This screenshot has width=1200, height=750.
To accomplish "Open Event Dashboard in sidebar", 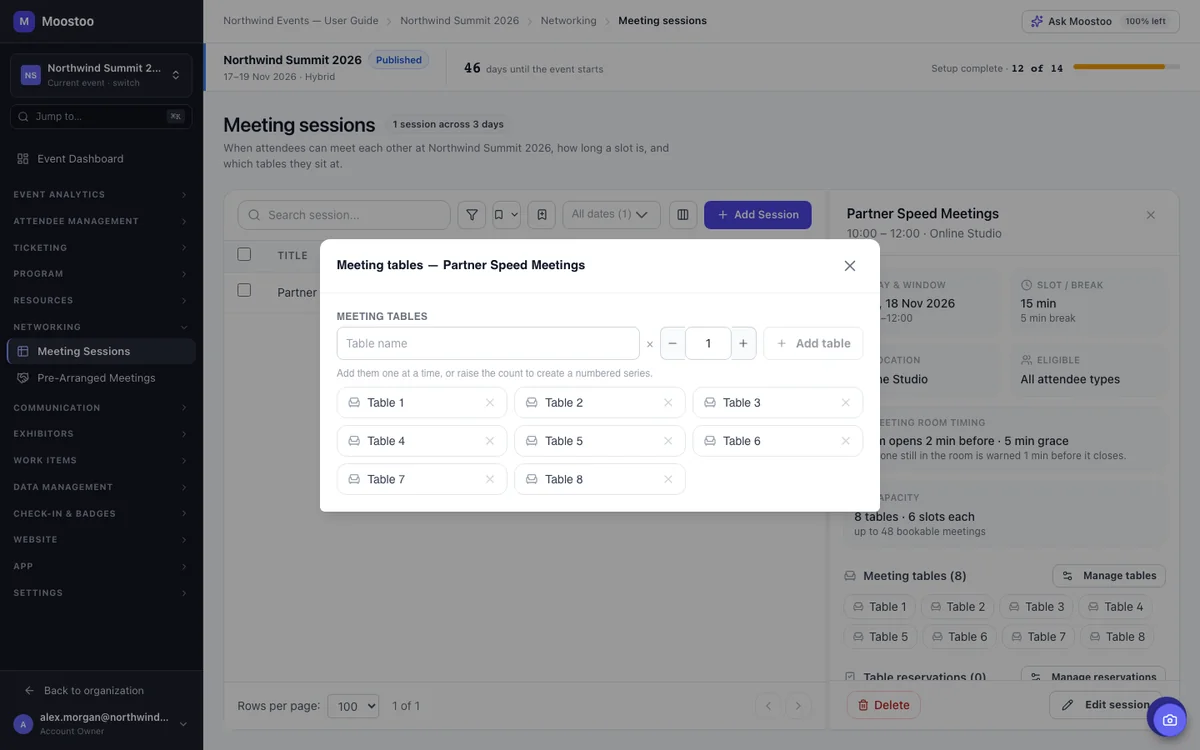I will pyautogui.click(x=101, y=159).
